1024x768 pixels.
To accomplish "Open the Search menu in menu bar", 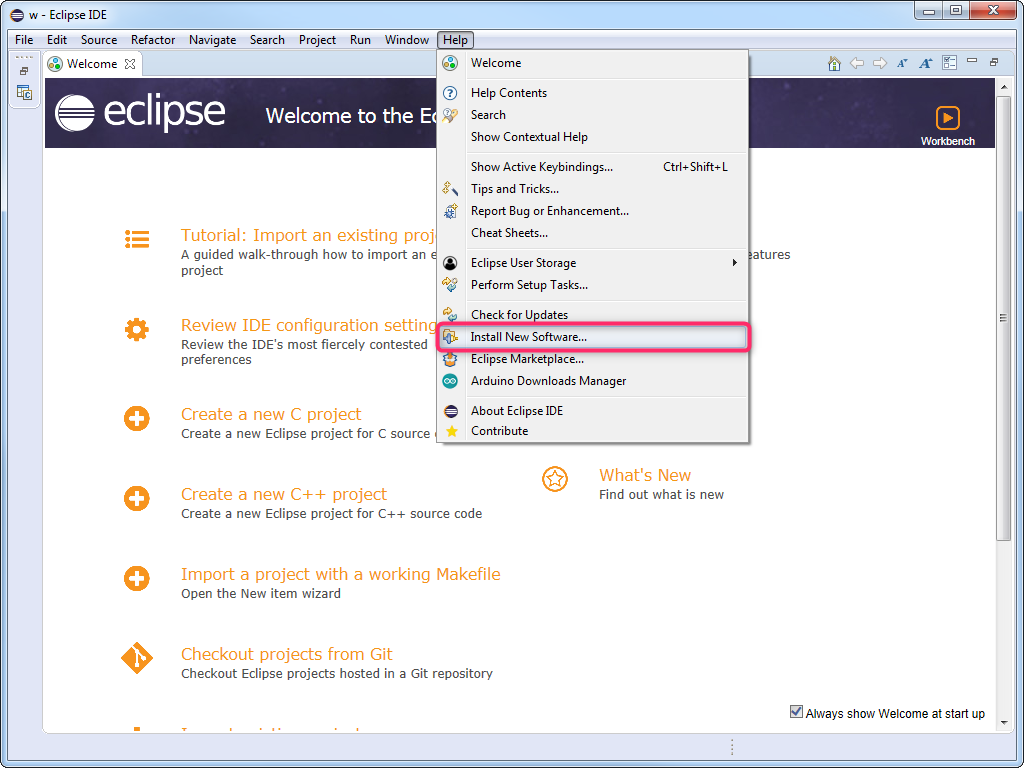I will pos(267,40).
